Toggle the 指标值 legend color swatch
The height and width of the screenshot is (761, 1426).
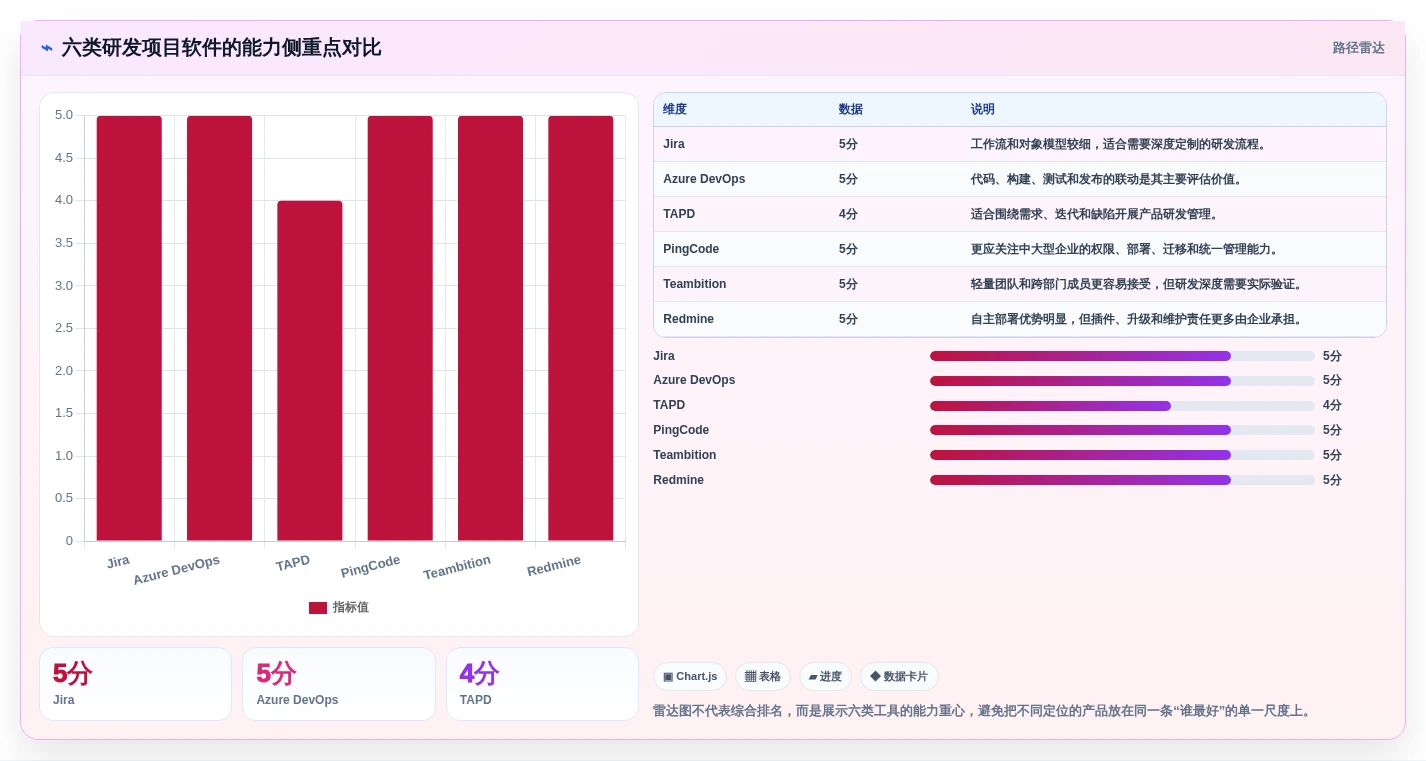tap(318, 608)
